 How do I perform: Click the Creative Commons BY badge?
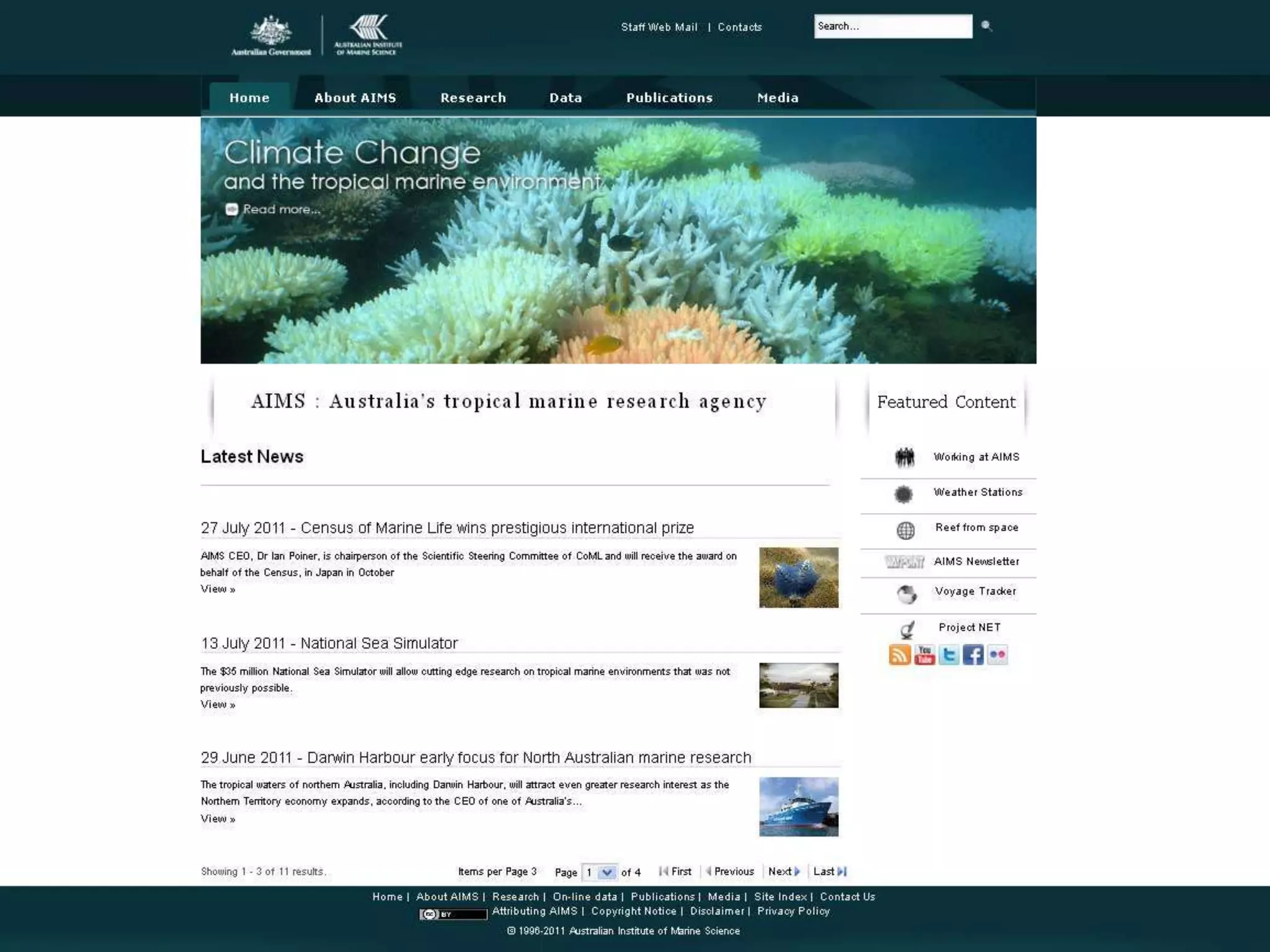click(x=453, y=914)
